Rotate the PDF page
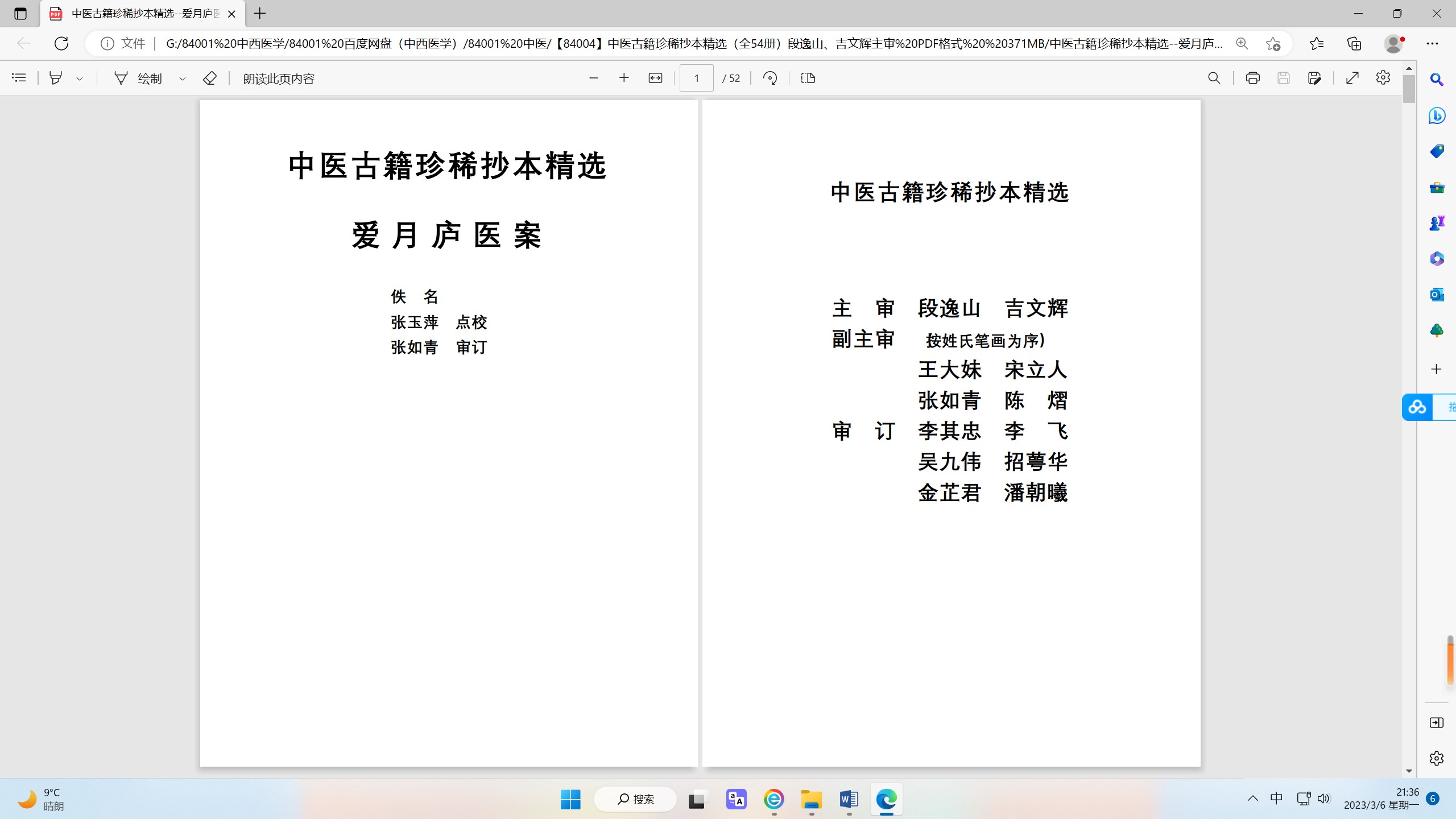Image resolution: width=1456 pixels, height=819 pixels. click(x=770, y=78)
